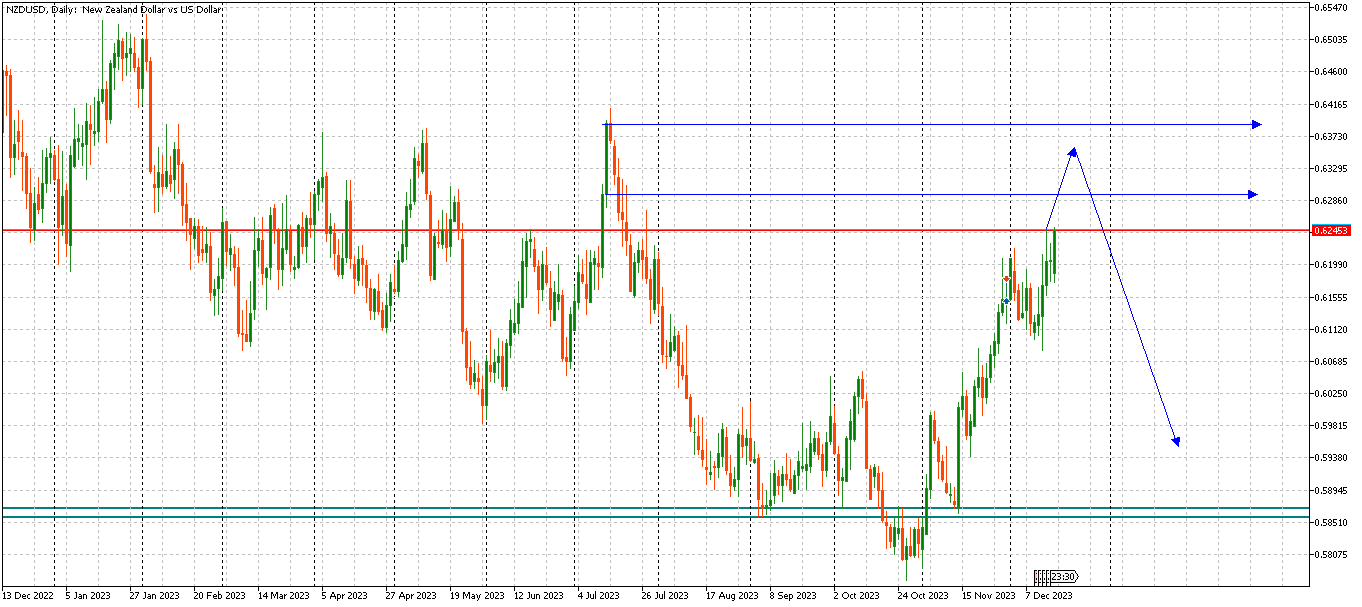Click the 0.65035 price scale label
This screenshot has width=1362, height=607.
[x=1332, y=40]
